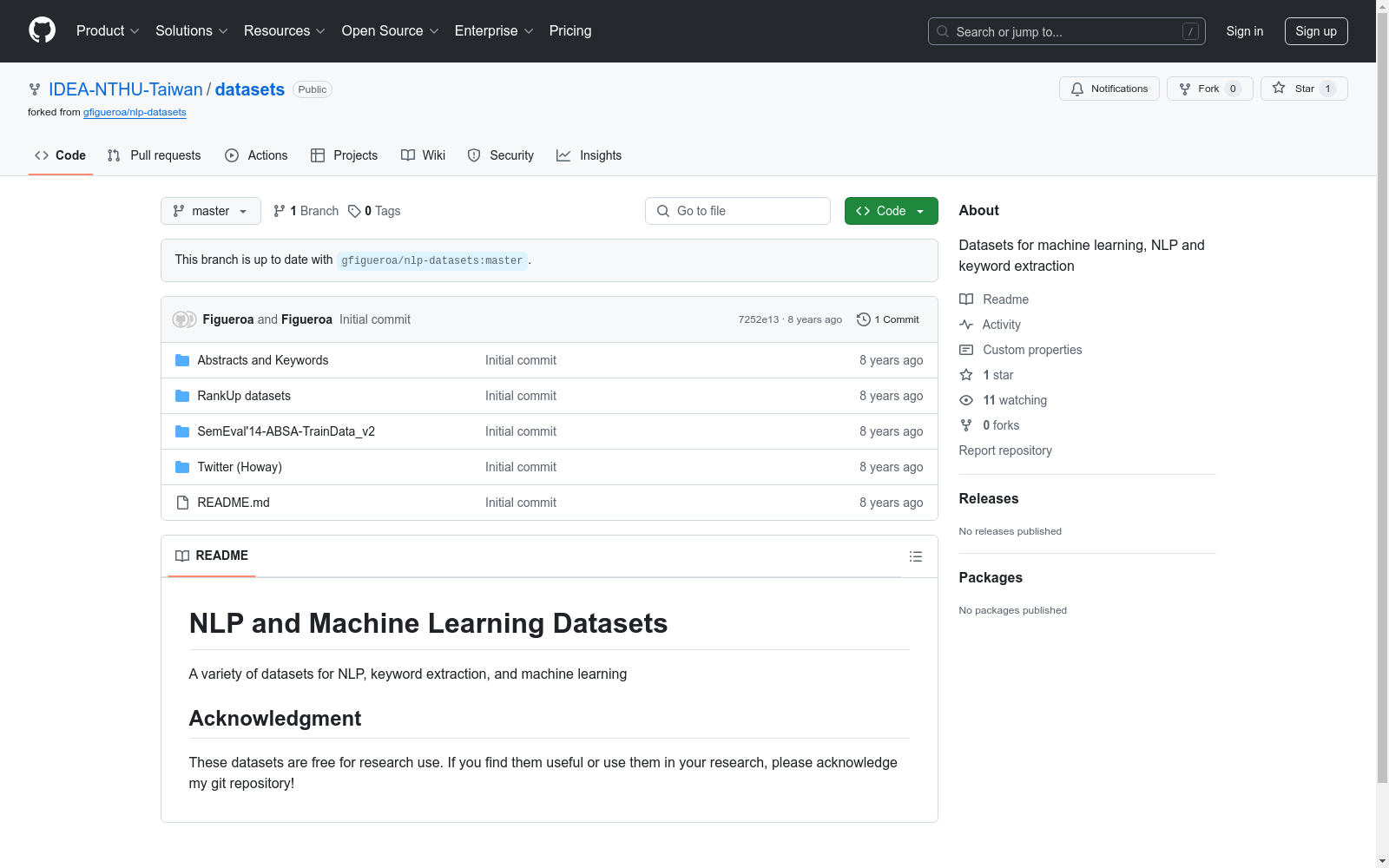The height and width of the screenshot is (868, 1389).
Task: Open the gfigueroa/nlp-datasets parent repository
Action: click(x=135, y=112)
